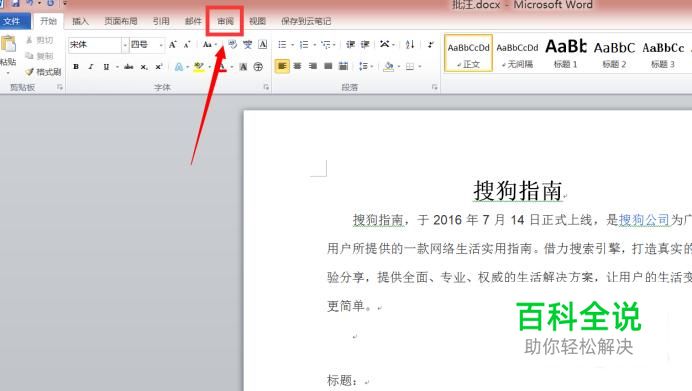Toggle bold formatting
Image resolution: width=692 pixels, height=391 pixels.
[76, 67]
